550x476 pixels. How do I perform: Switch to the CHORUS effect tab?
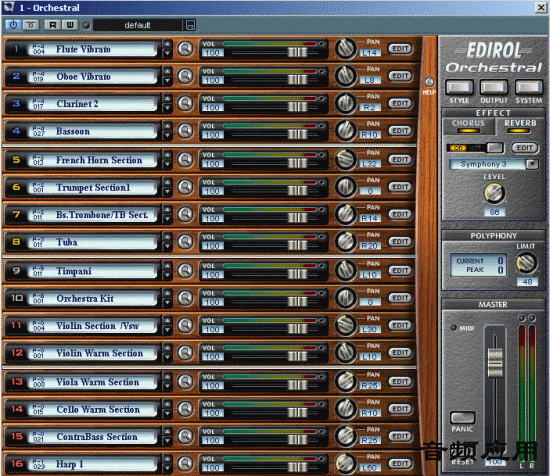468,126
